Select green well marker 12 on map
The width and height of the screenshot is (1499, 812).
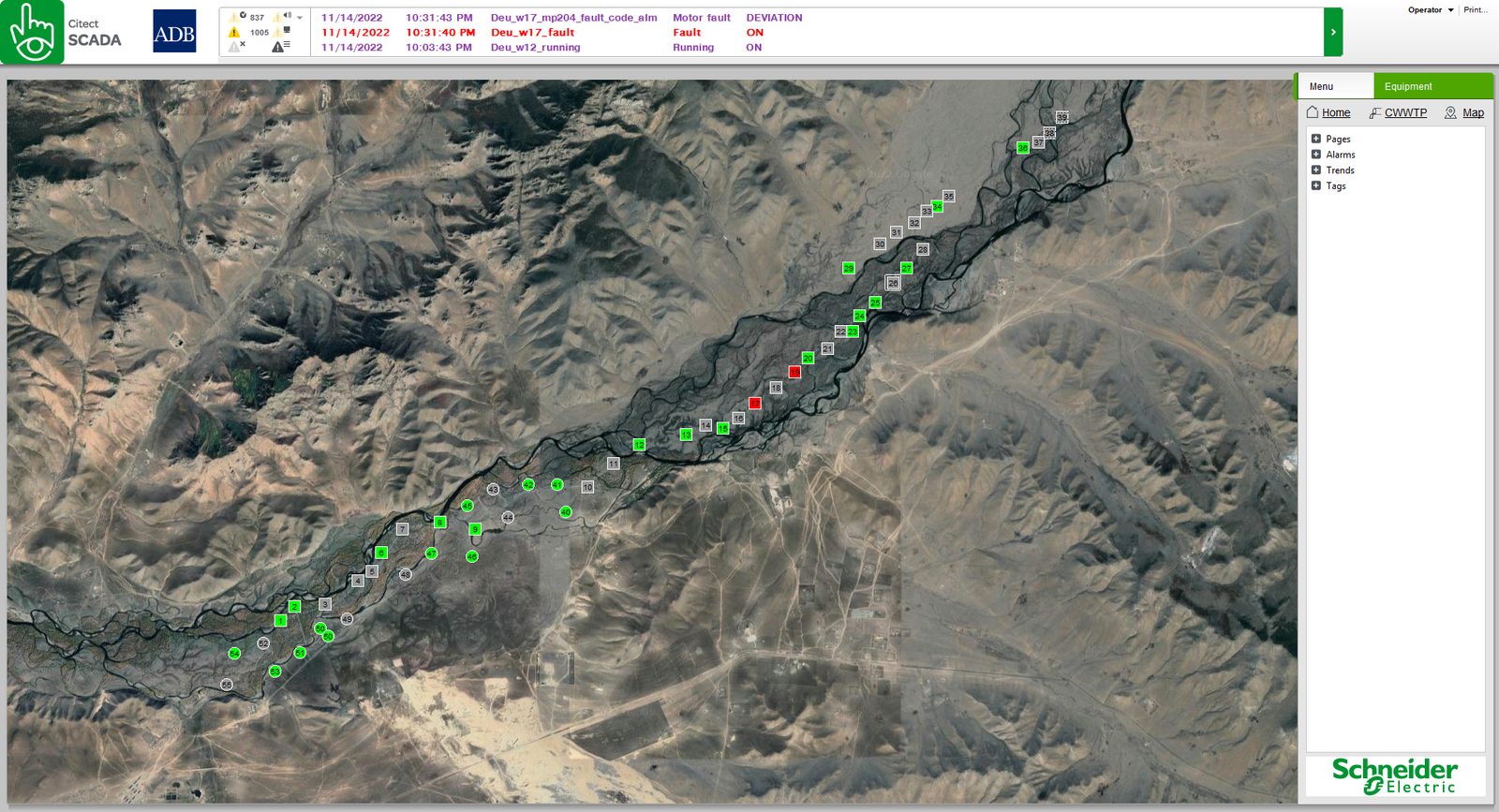point(639,445)
